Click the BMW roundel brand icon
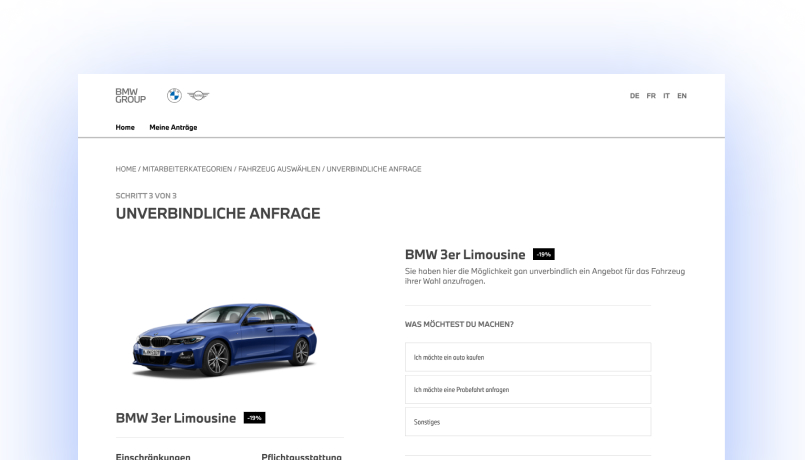 (174, 95)
